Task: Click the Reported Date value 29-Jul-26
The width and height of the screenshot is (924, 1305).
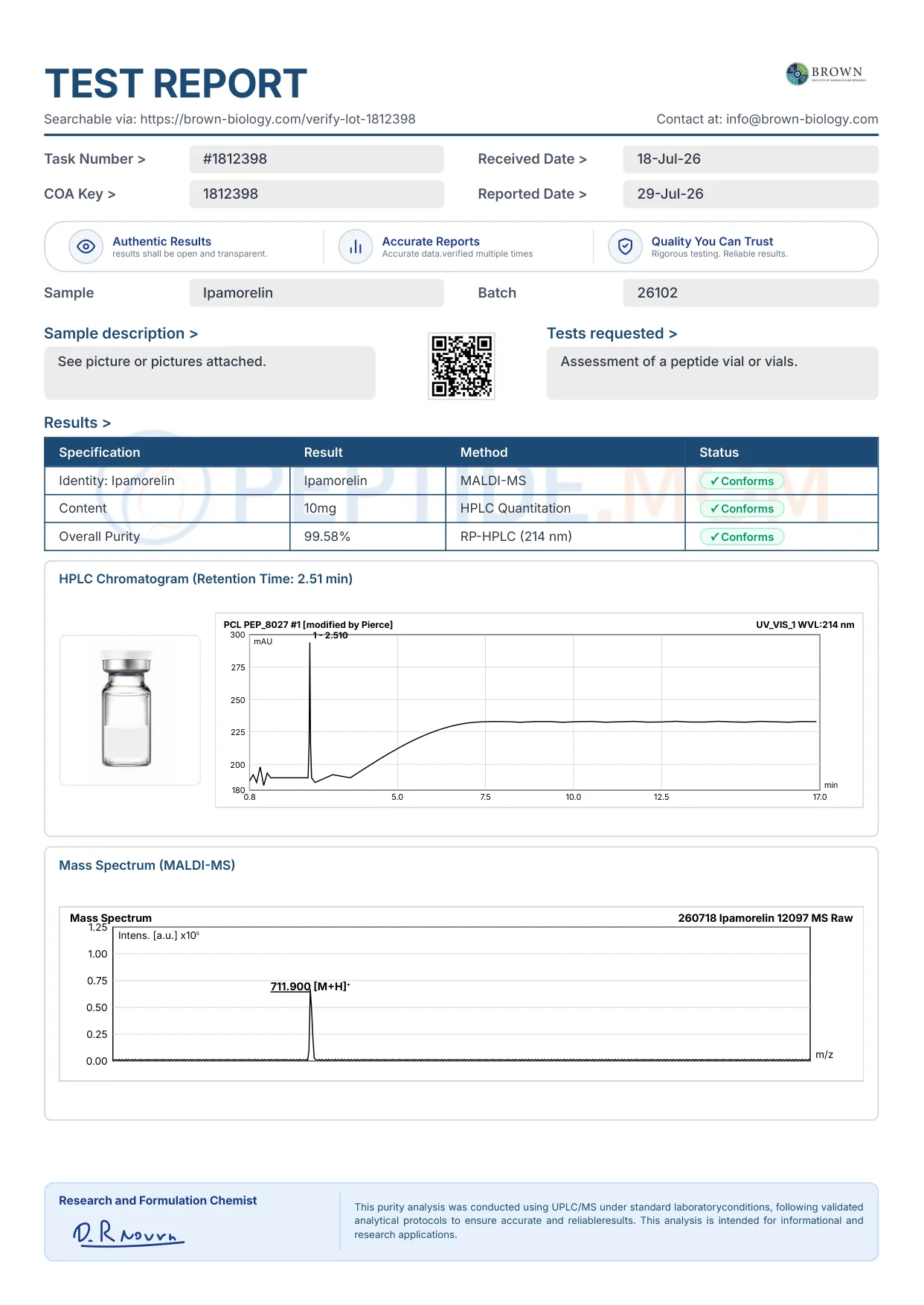Action: 751,194
